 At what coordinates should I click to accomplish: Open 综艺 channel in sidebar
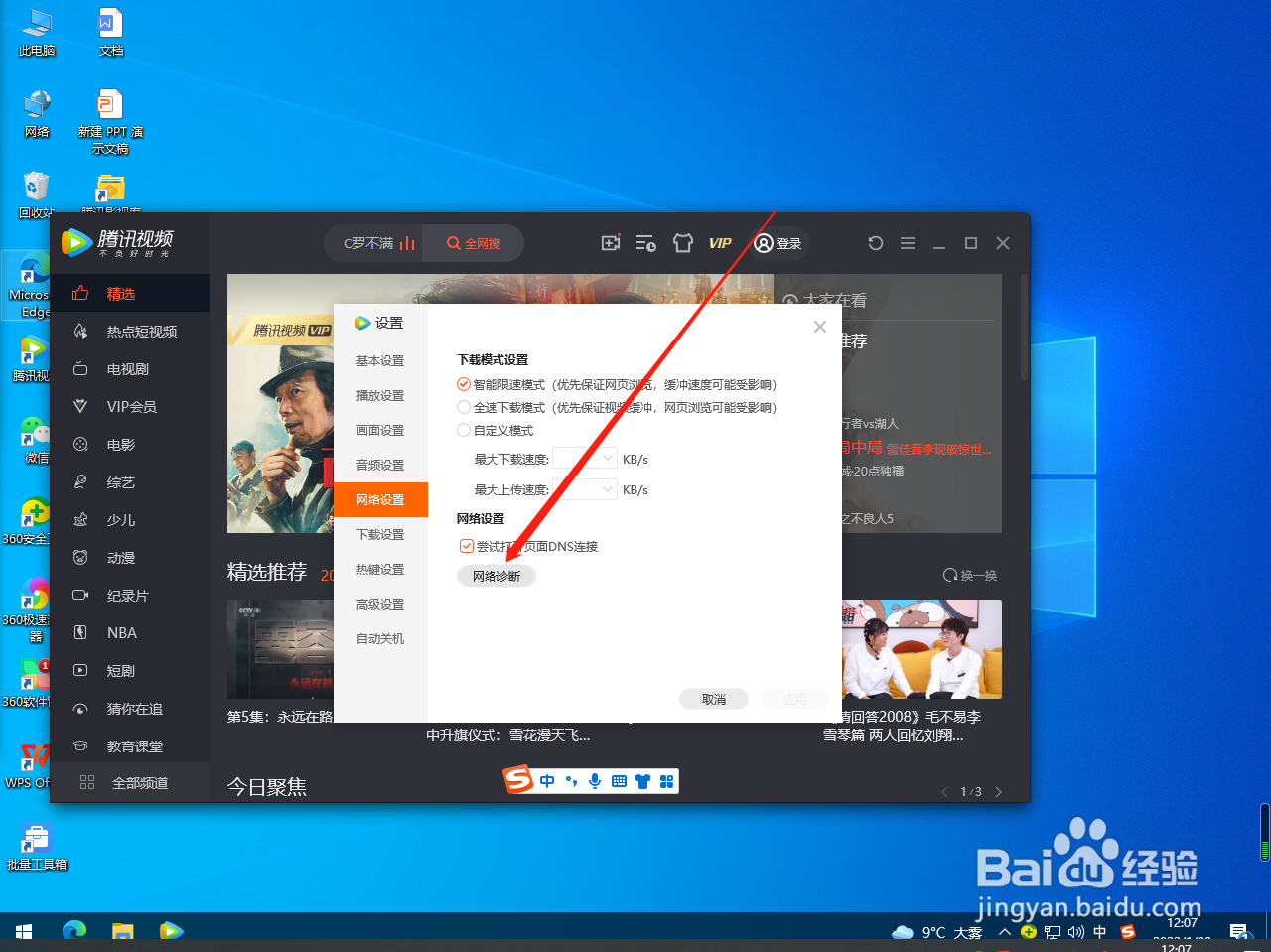(x=130, y=482)
